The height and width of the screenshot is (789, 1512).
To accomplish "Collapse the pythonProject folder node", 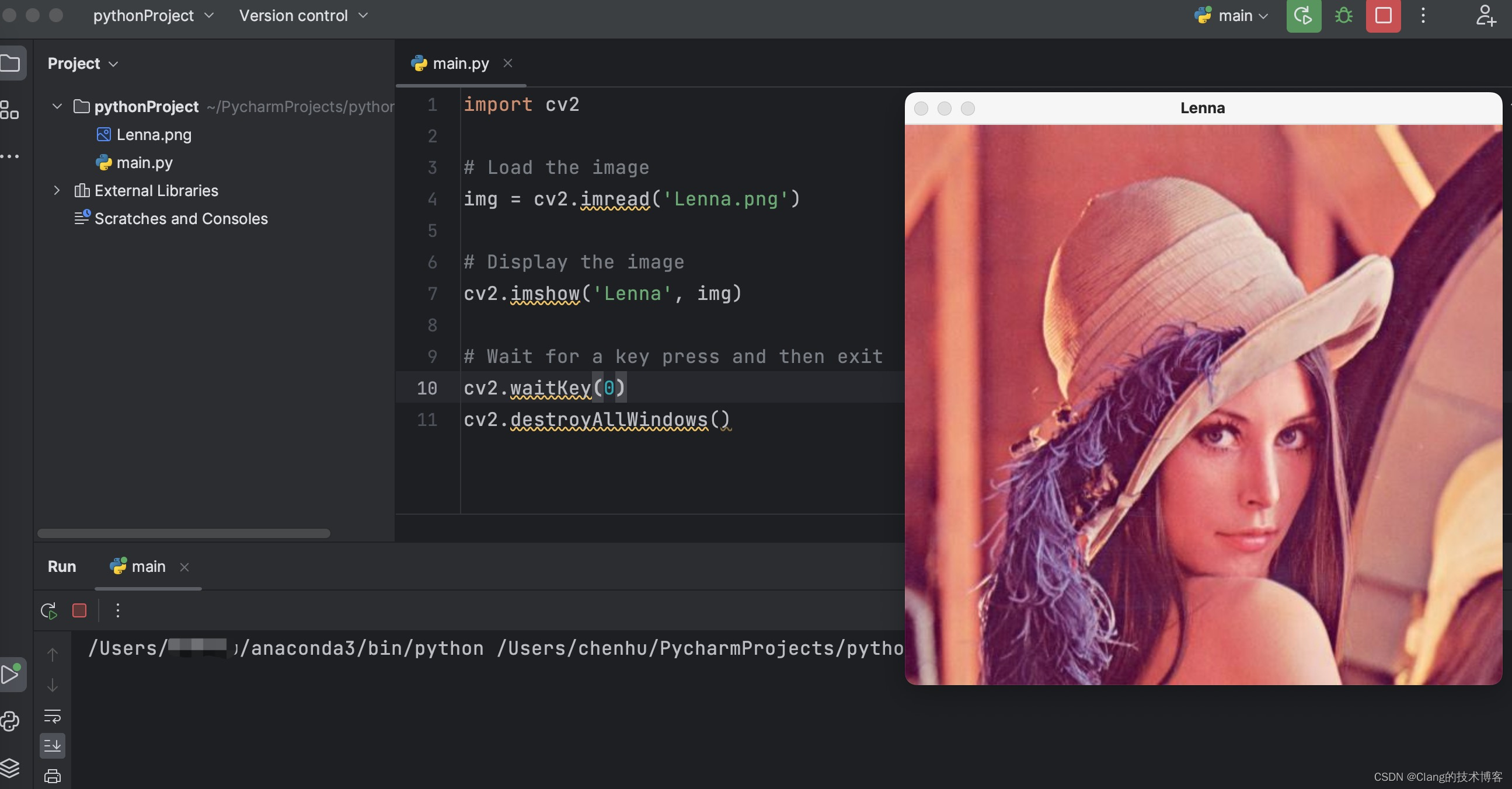I will click(57, 106).
